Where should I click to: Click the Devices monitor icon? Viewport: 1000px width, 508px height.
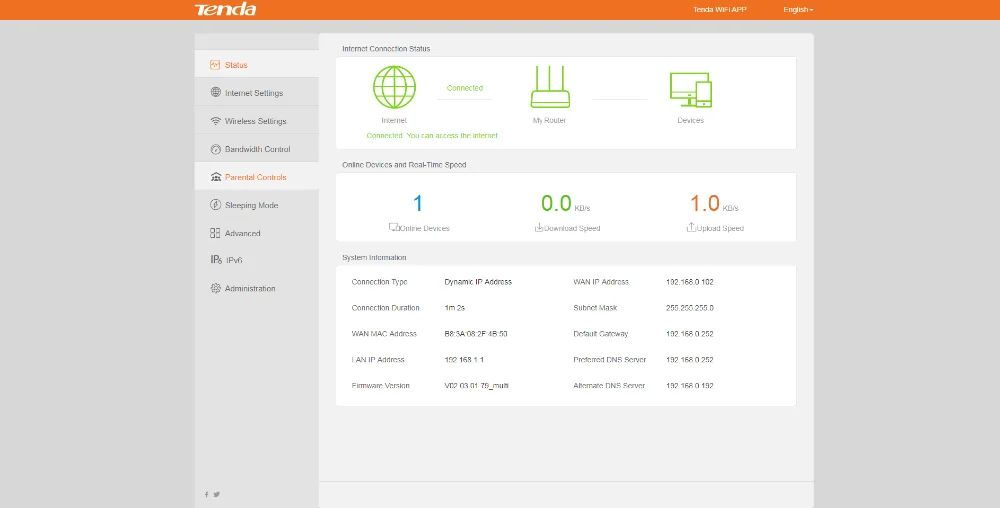690,88
